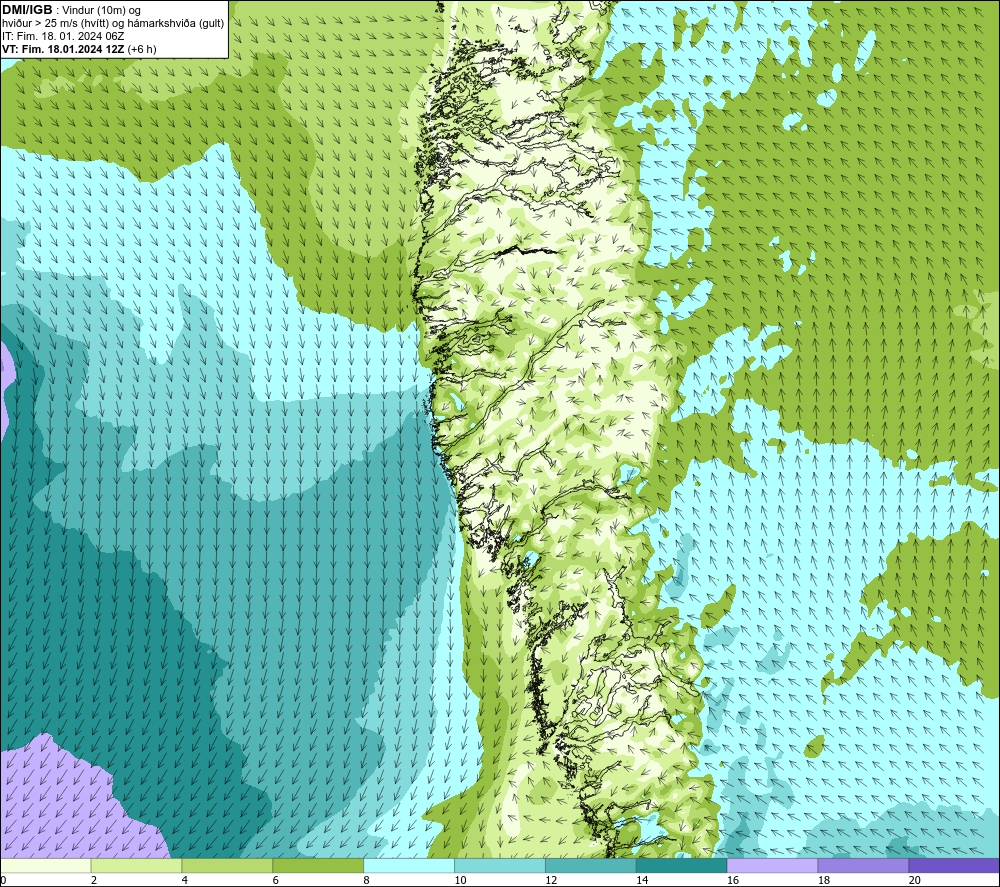
Task: Click the 'DMI/IGB : Vindur (10m) og' title line
Action: [x=71, y=10]
